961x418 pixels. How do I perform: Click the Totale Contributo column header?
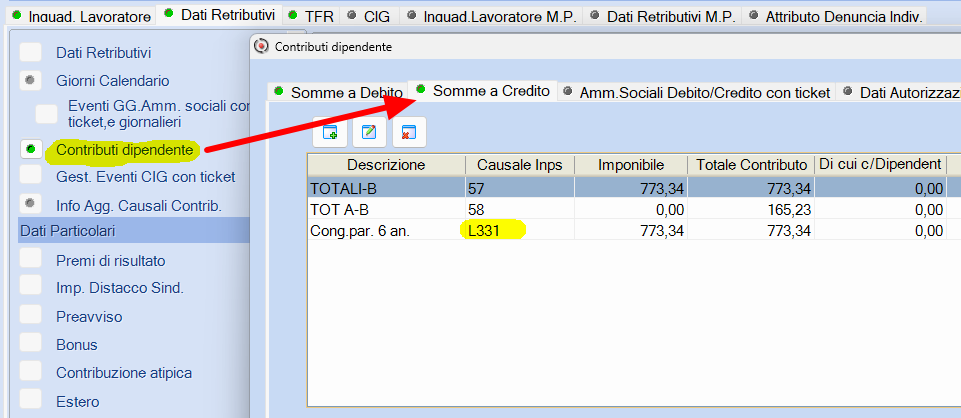(750, 164)
